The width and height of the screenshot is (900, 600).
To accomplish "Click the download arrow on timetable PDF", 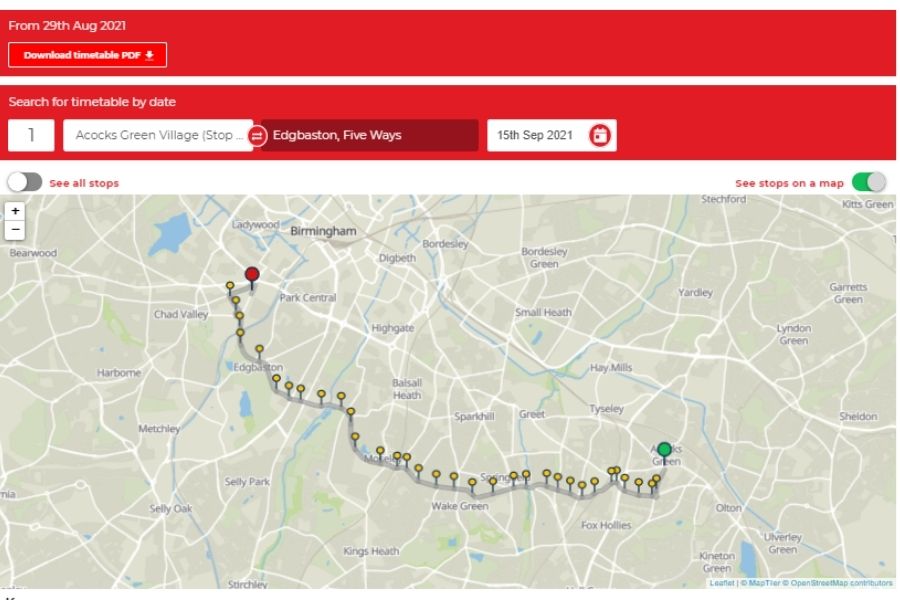I will 149,55.
